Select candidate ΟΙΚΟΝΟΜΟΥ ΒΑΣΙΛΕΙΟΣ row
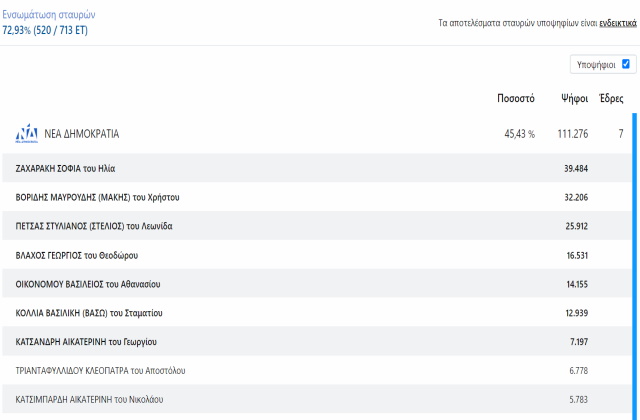 (317, 284)
